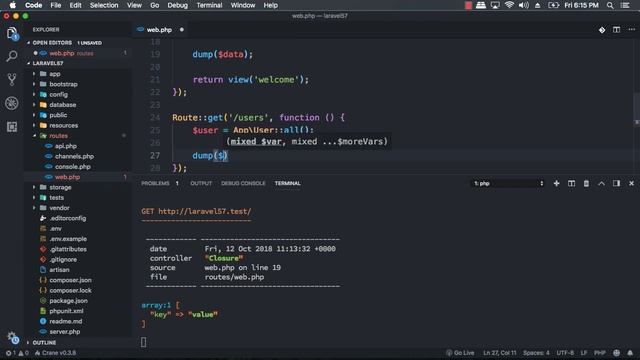
Task: Click LF end-of-line status item
Action: pyautogui.click(x=584, y=353)
